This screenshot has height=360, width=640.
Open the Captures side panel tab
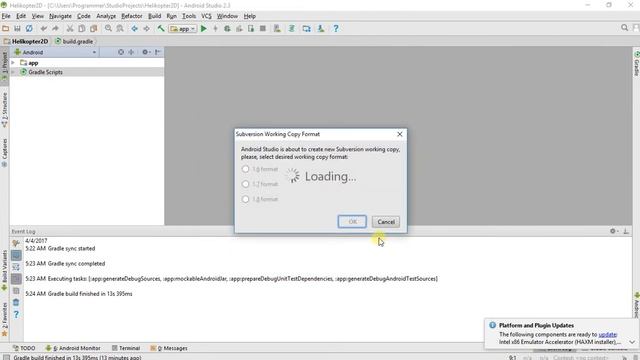tap(4, 153)
